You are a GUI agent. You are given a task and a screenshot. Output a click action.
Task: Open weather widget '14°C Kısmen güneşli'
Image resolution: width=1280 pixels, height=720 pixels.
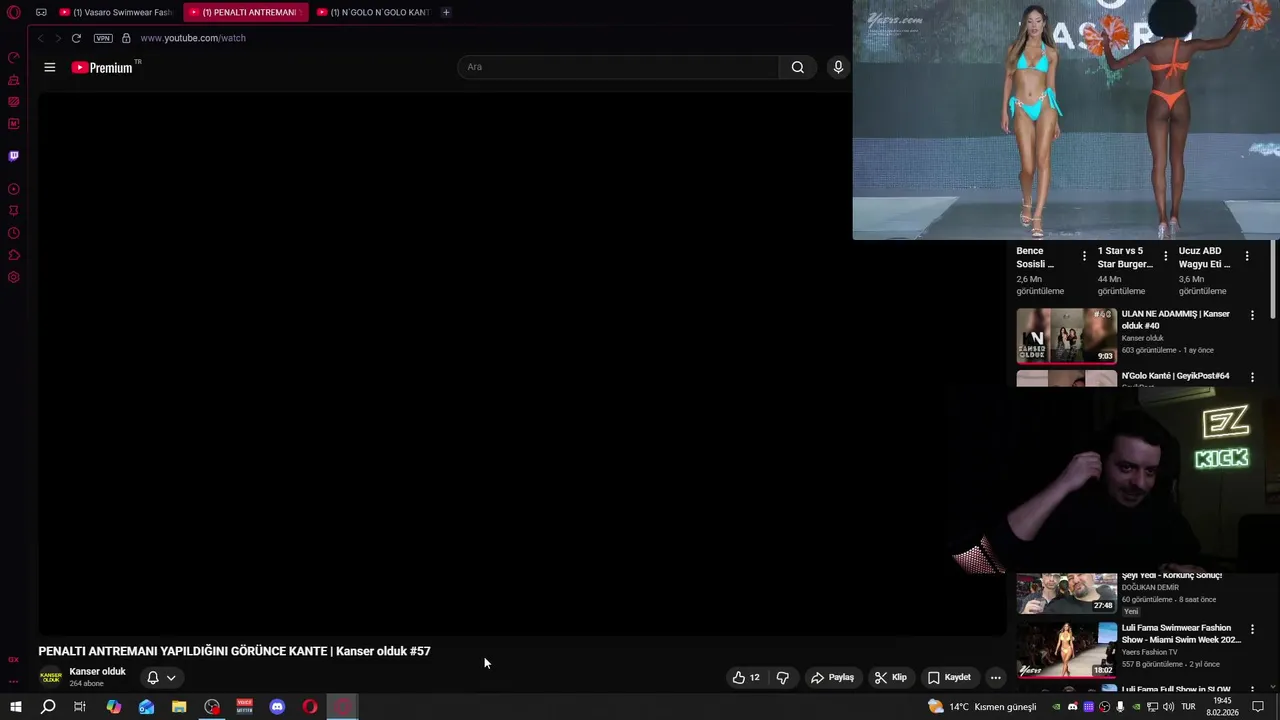tap(982, 707)
